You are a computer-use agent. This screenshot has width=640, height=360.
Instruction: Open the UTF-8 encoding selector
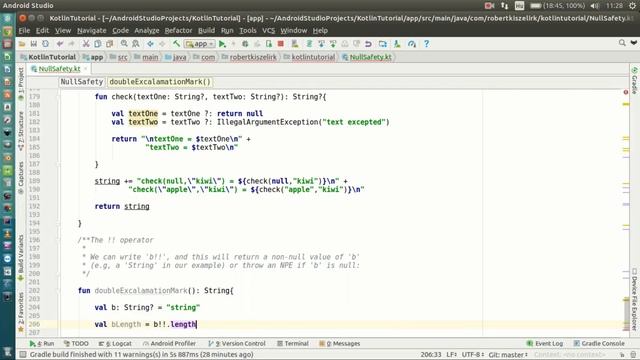[x=473, y=355]
